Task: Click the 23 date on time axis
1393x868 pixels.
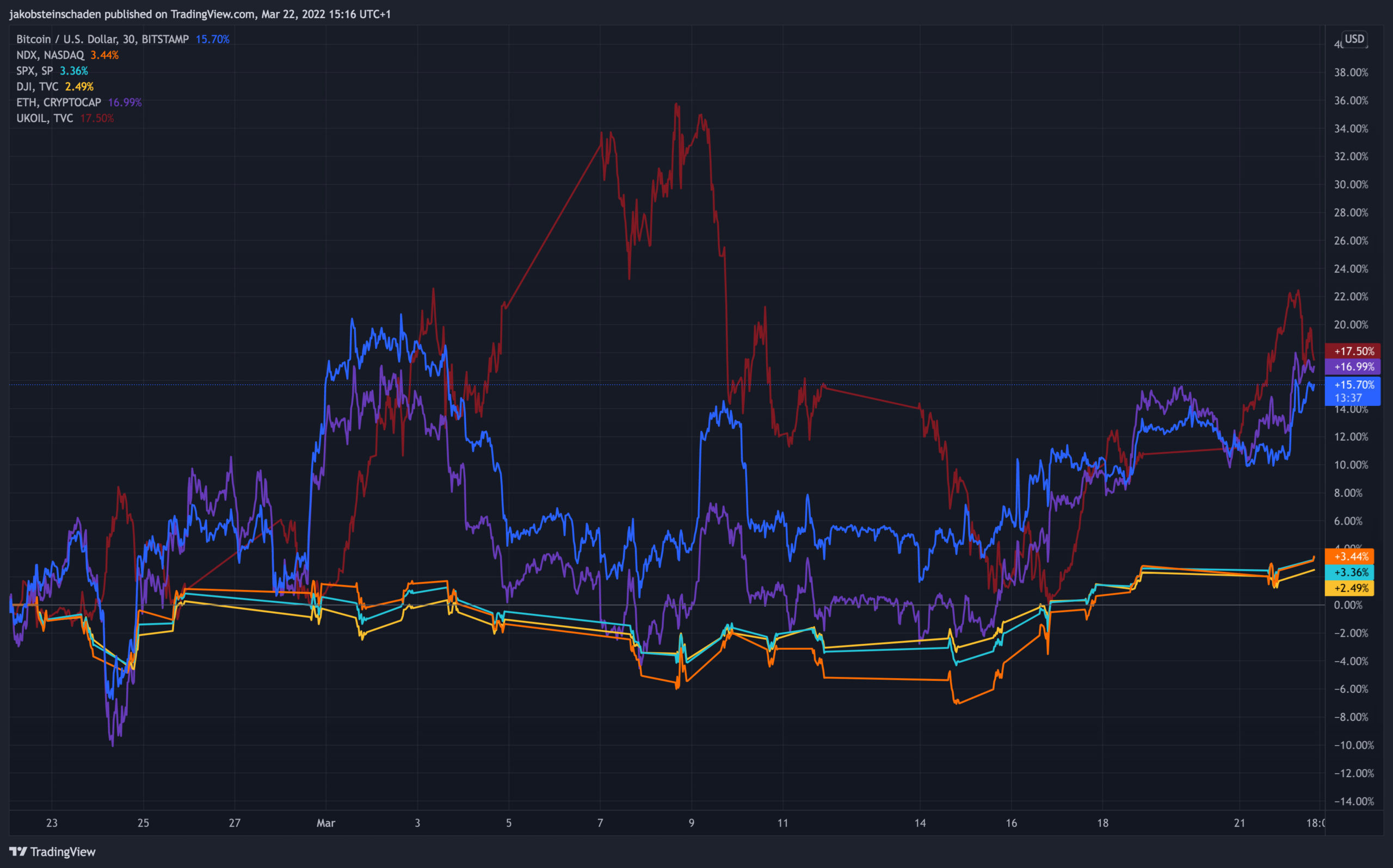Action: (52, 823)
